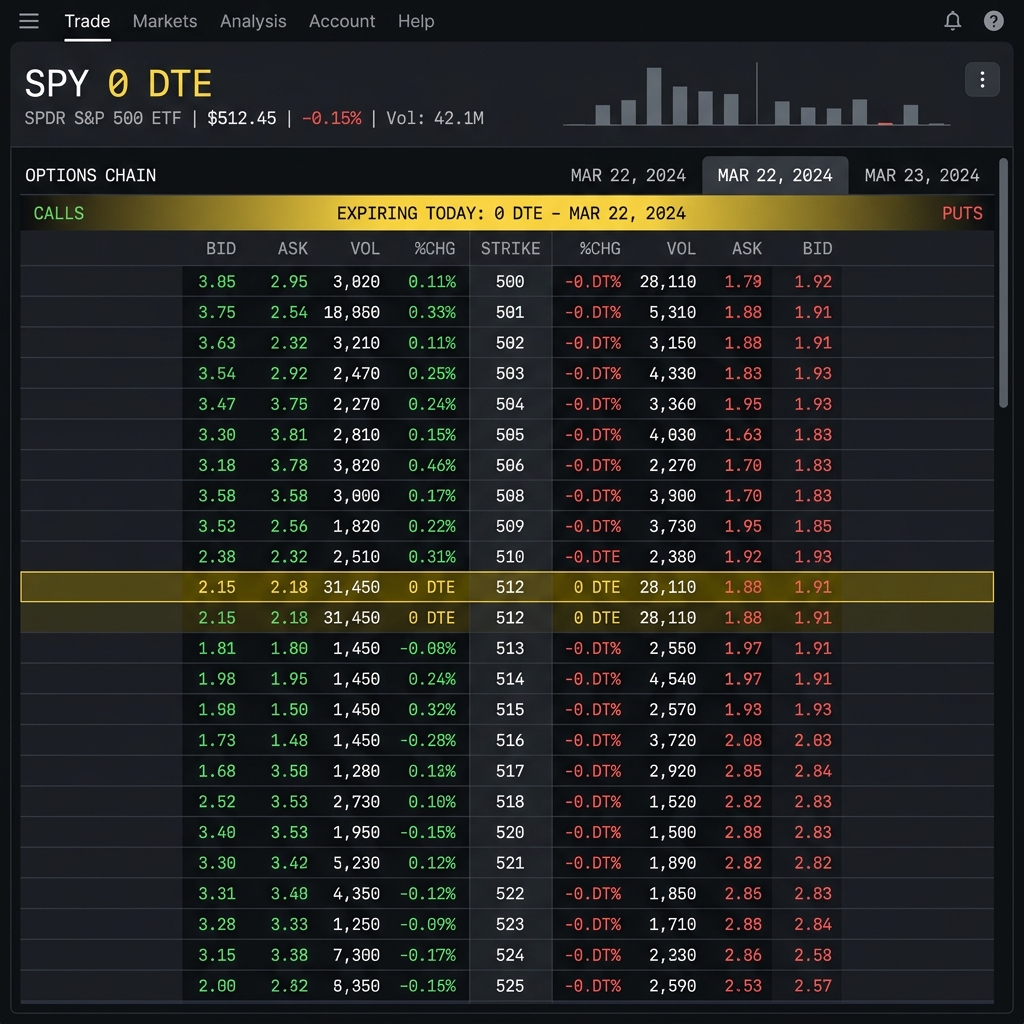Click the SPDR S&P 500 ETF name
The height and width of the screenshot is (1024, 1024).
[x=103, y=118]
